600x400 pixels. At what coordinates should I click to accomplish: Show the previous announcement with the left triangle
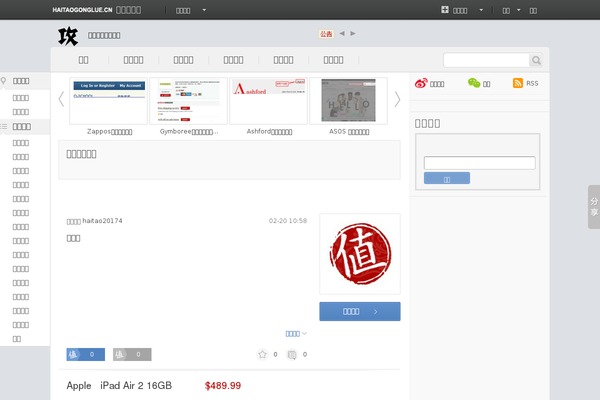tap(342, 33)
